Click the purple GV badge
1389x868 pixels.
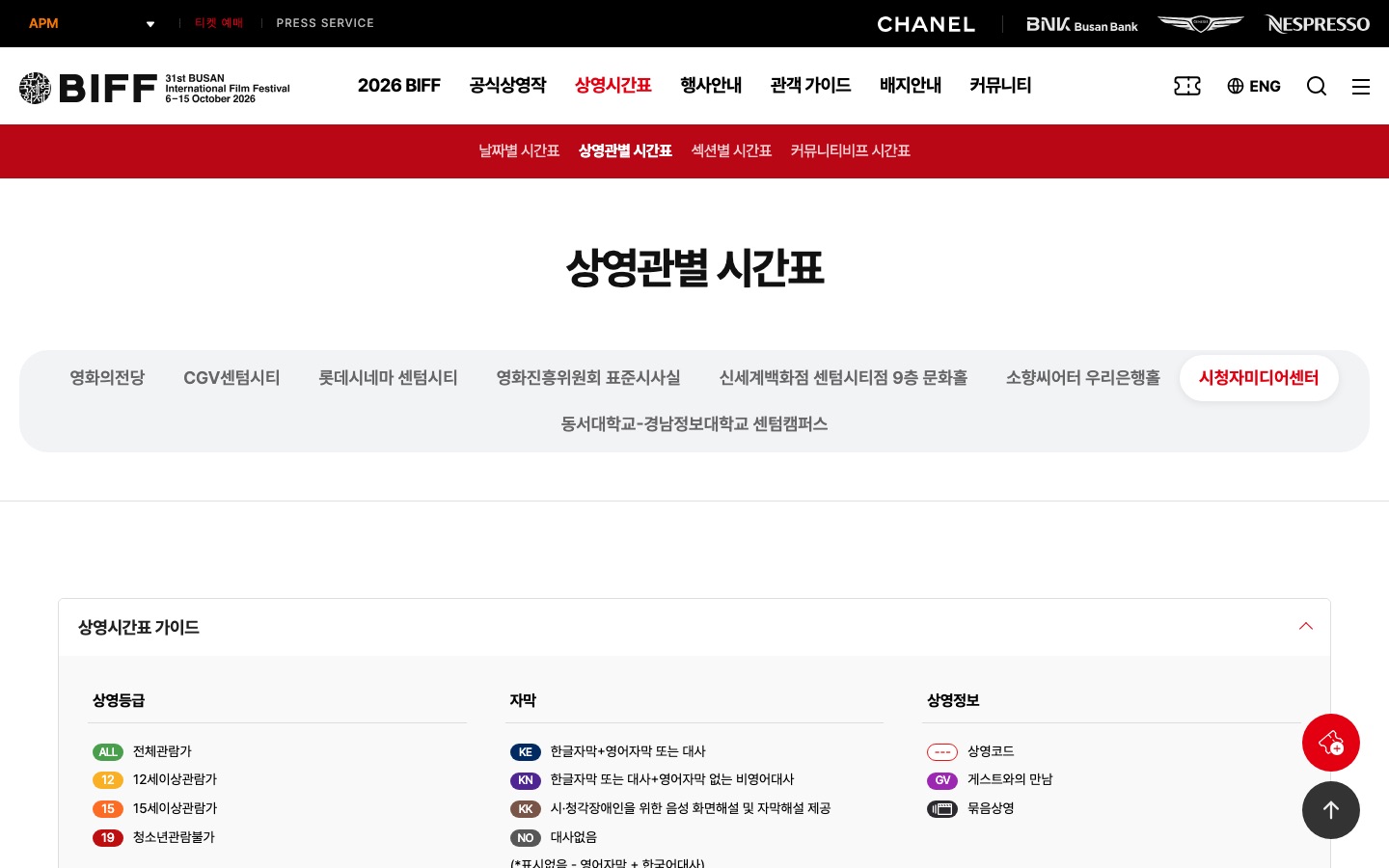click(942, 780)
